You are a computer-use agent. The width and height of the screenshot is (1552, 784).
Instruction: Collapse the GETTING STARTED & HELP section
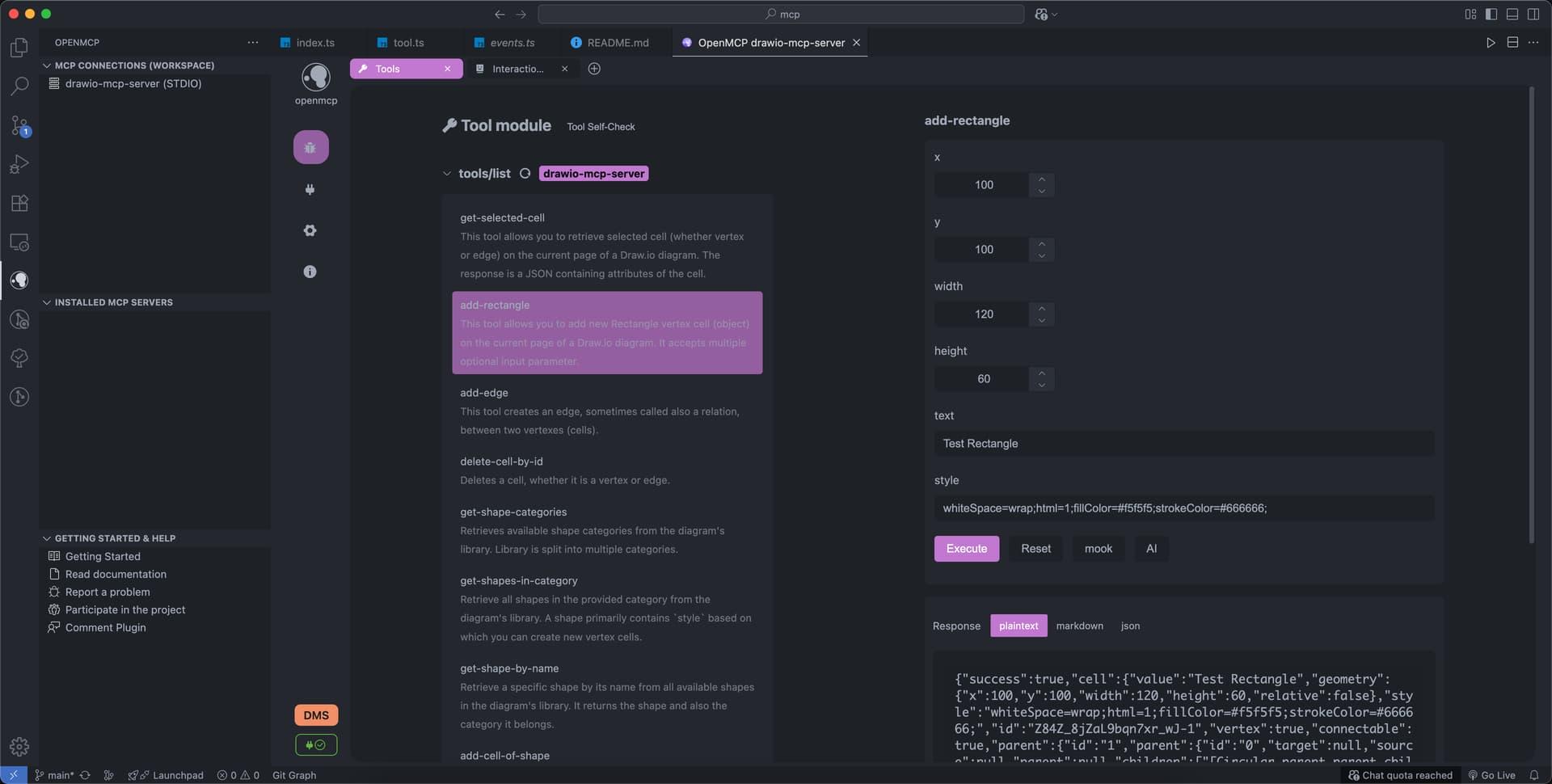click(x=46, y=537)
